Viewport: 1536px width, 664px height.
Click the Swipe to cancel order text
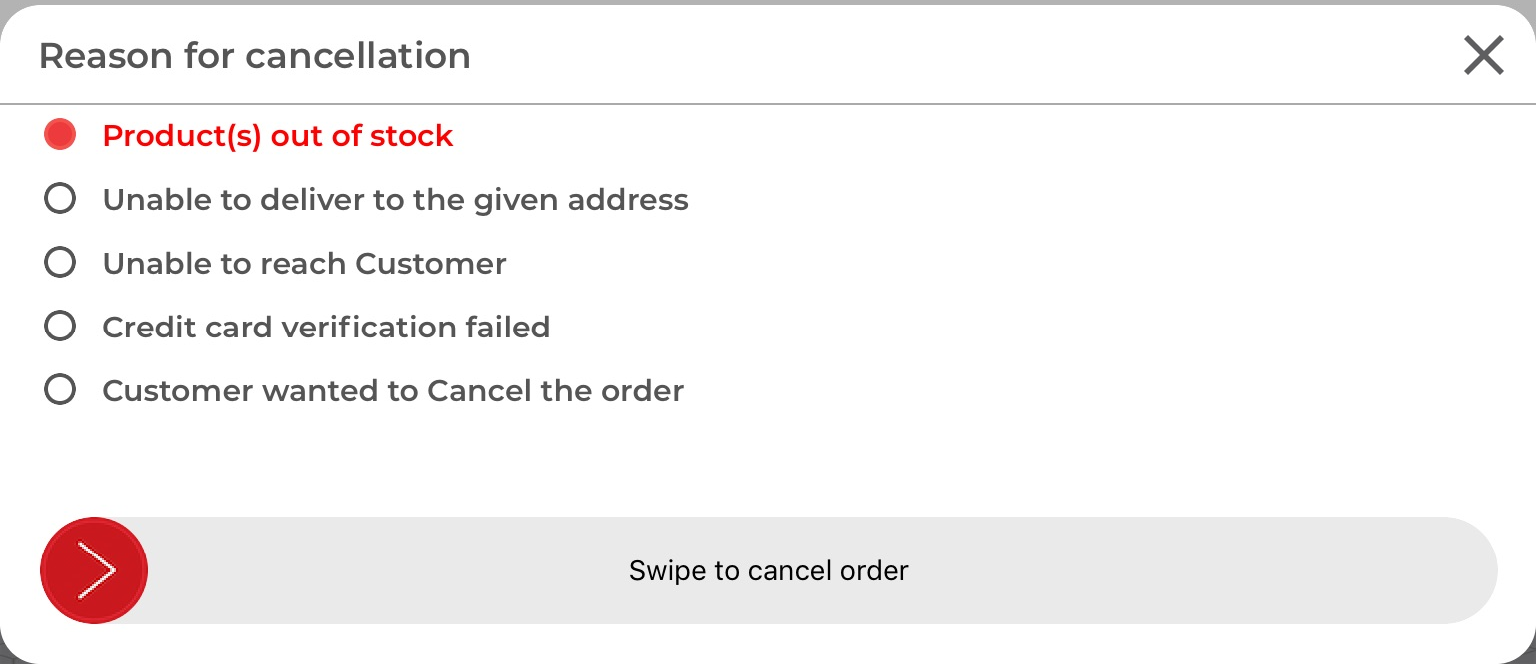point(768,571)
